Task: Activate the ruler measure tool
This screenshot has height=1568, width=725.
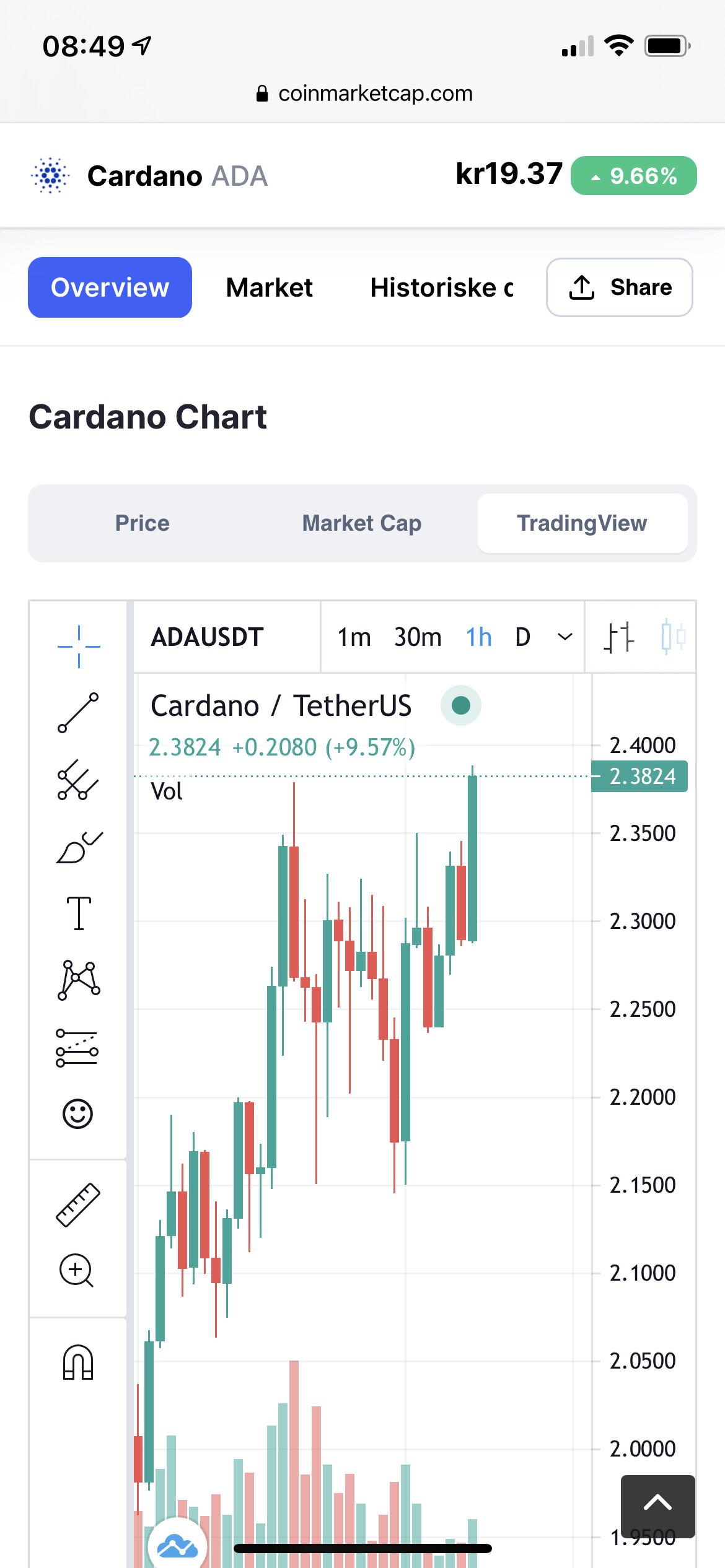Action: (78, 1204)
